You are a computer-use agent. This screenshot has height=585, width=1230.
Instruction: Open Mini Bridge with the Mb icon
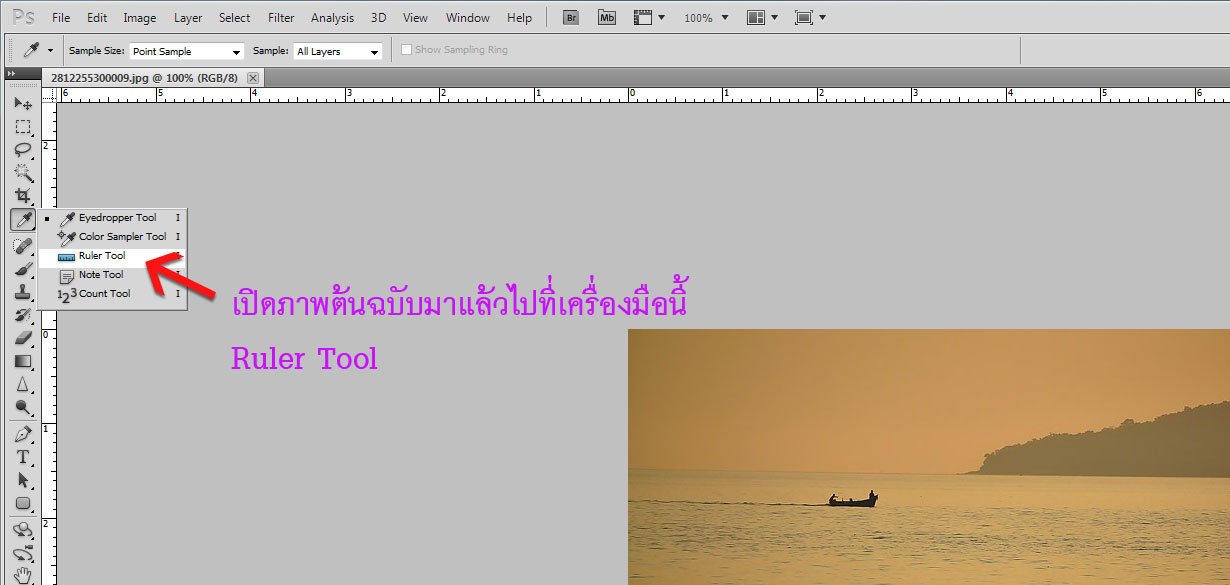(x=607, y=17)
